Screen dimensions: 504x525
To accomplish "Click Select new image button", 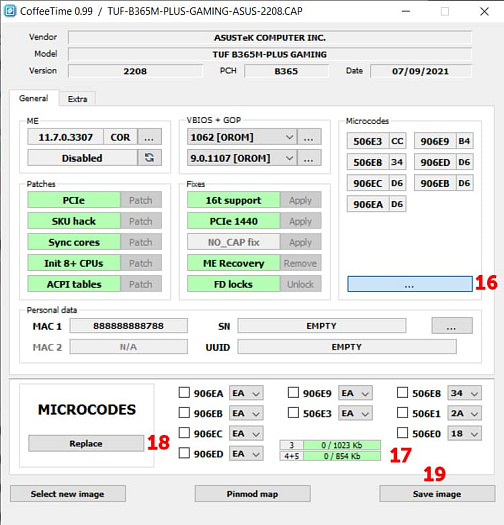I will tap(68, 494).
